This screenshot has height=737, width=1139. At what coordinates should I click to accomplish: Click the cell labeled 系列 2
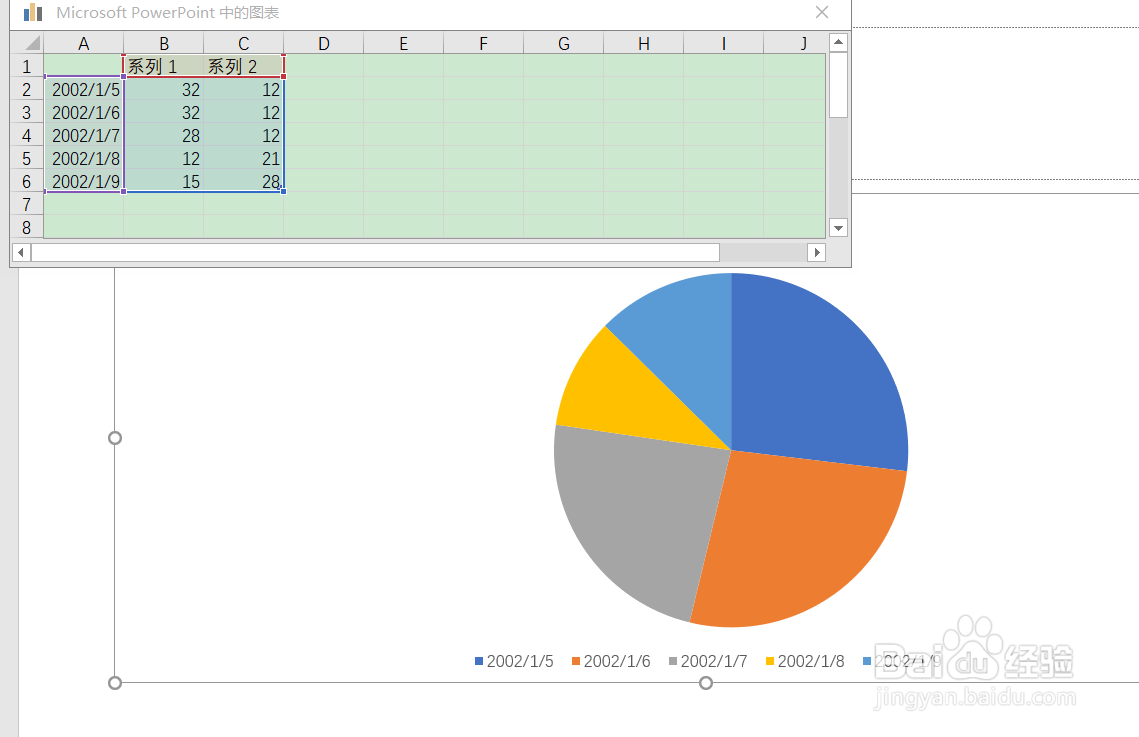[x=243, y=66]
